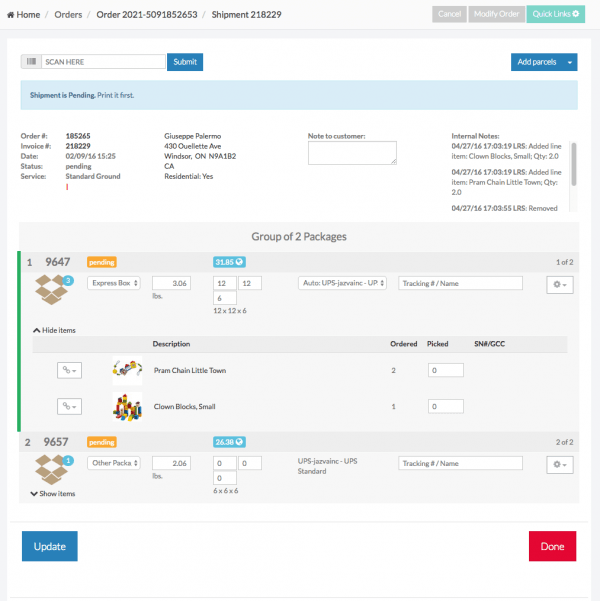Click the Shipment 218229 breadcrumb text
600x601 pixels.
click(247, 15)
